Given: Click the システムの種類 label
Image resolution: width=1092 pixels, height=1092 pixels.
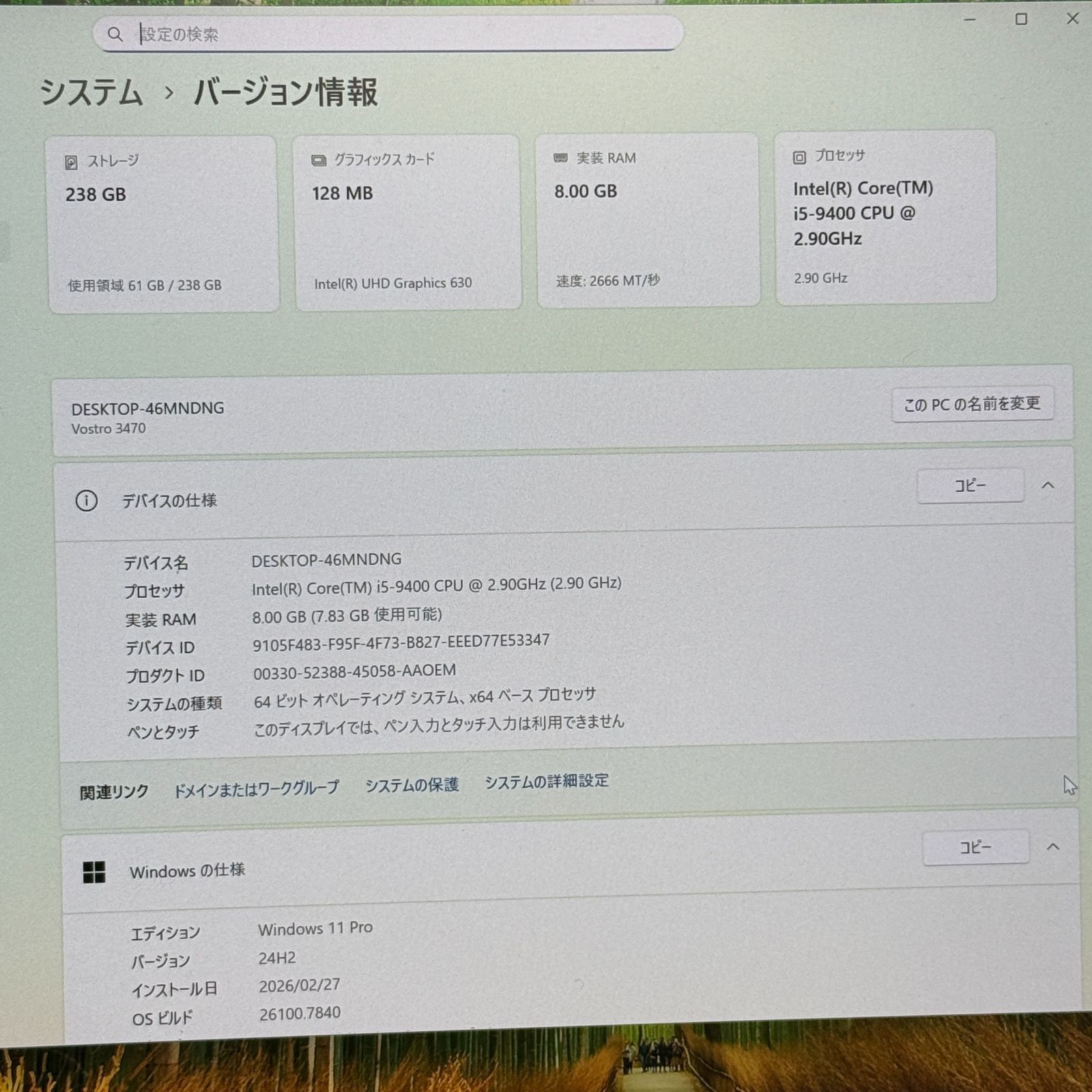Looking at the screenshot, I should (174, 704).
